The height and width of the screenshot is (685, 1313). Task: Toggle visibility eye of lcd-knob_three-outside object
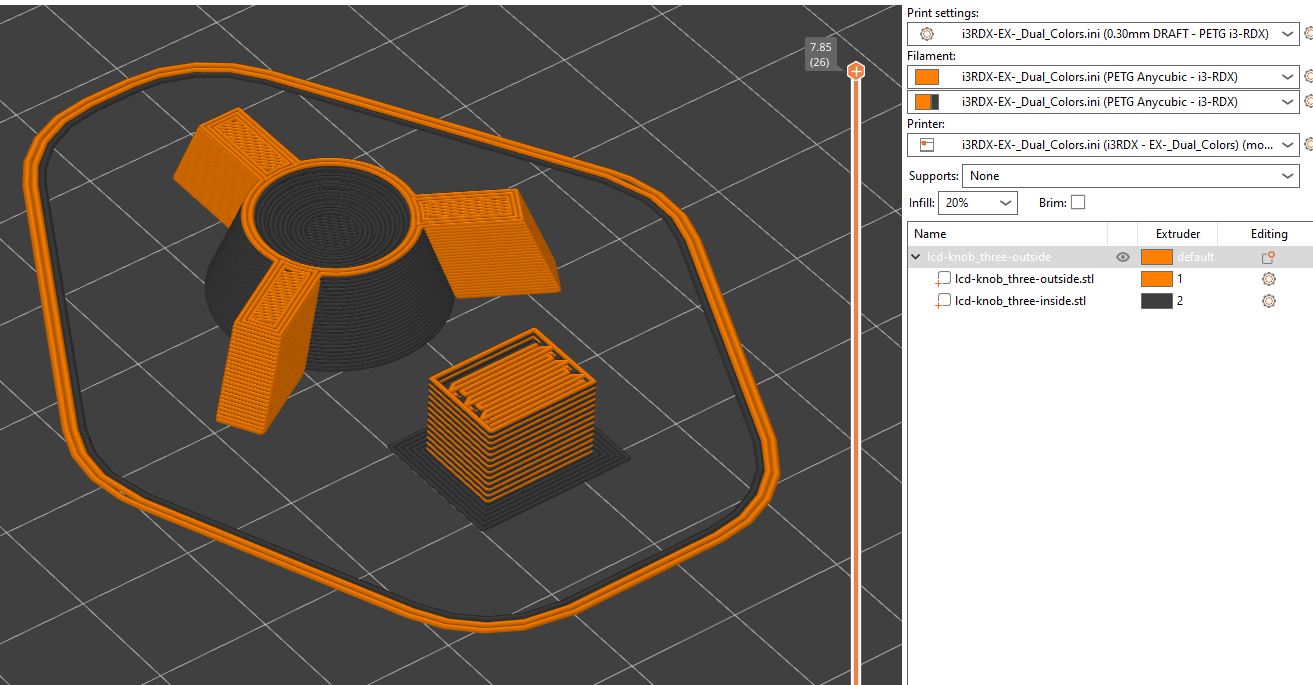1123,257
